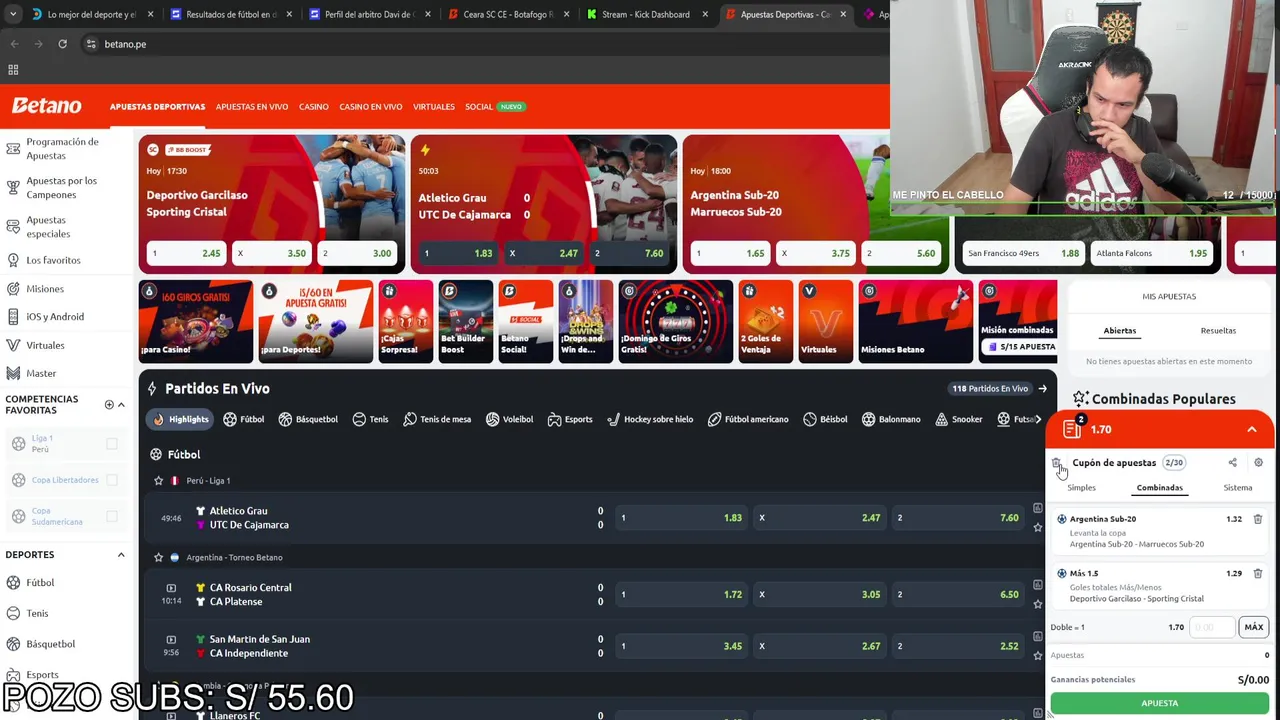Open Los favoritos in sidebar
This screenshot has width=1280, height=720.
tap(53, 260)
